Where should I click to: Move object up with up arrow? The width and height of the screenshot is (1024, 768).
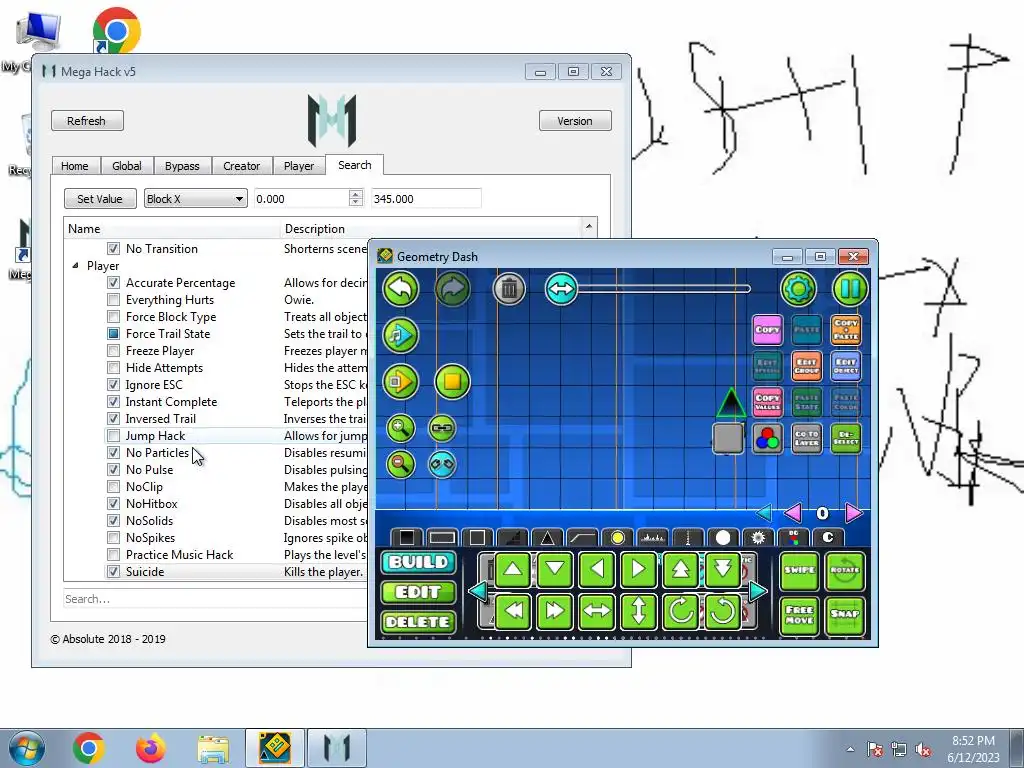tap(513, 569)
